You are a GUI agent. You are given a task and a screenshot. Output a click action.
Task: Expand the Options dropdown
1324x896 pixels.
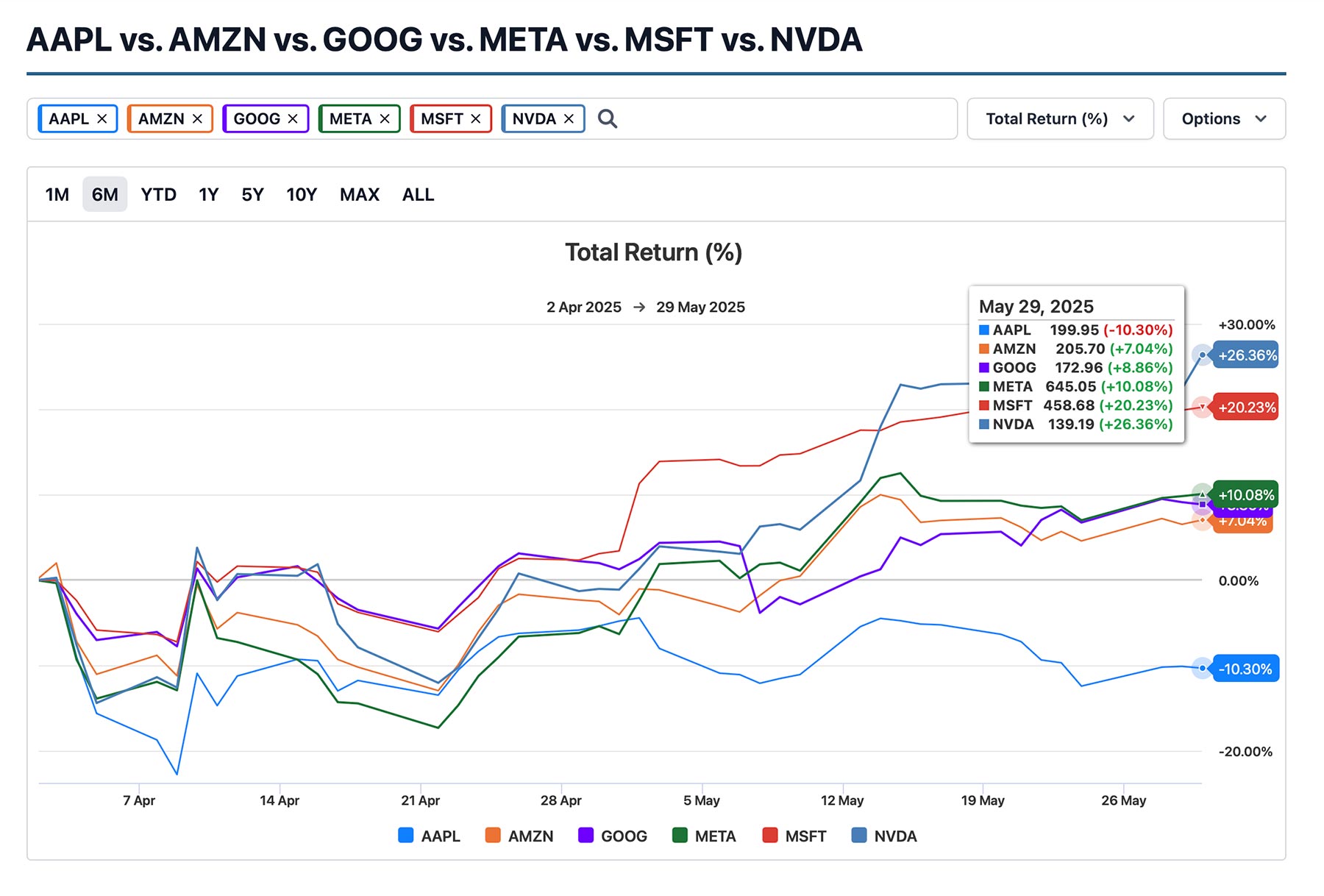click(1224, 118)
